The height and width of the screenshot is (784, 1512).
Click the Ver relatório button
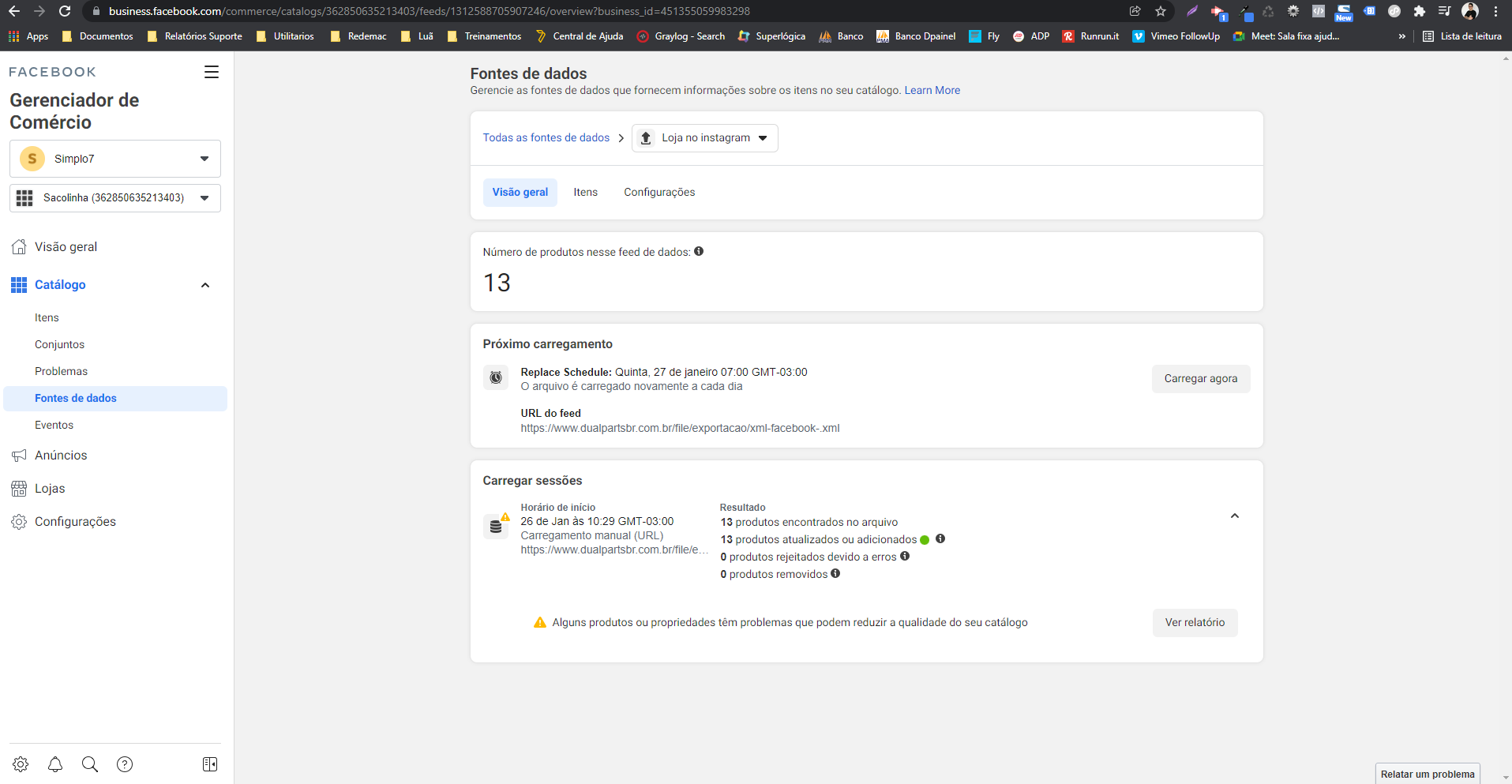click(x=1195, y=622)
